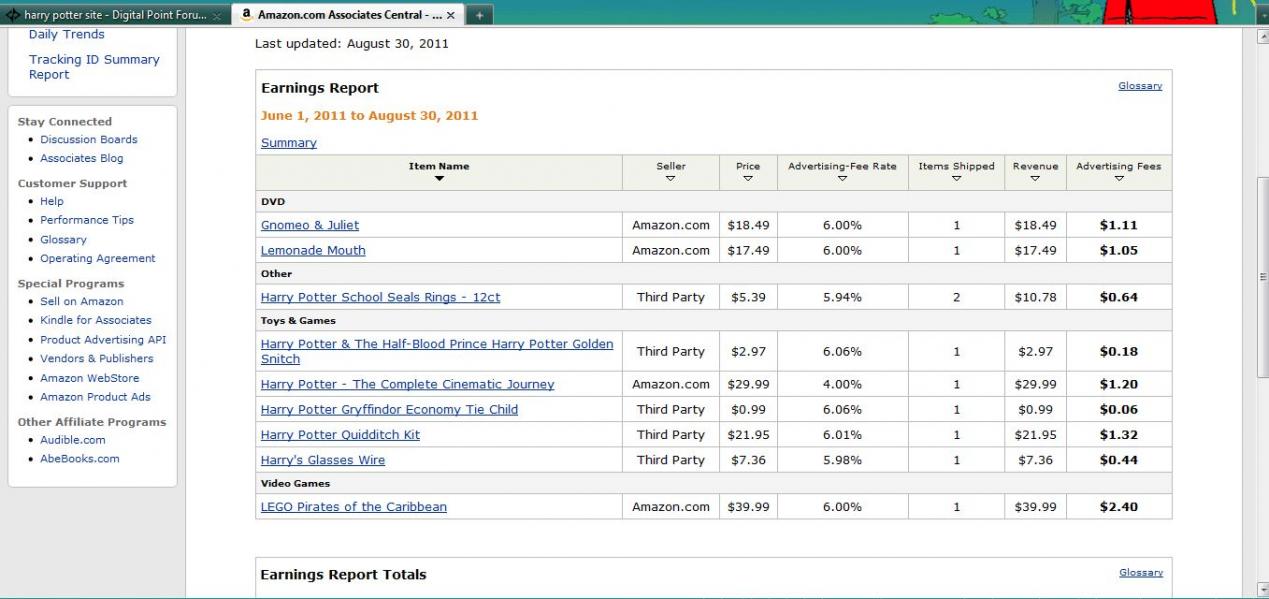Select the Amazon.com Associates Central tab
This screenshot has width=1269, height=599.
point(347,15)
